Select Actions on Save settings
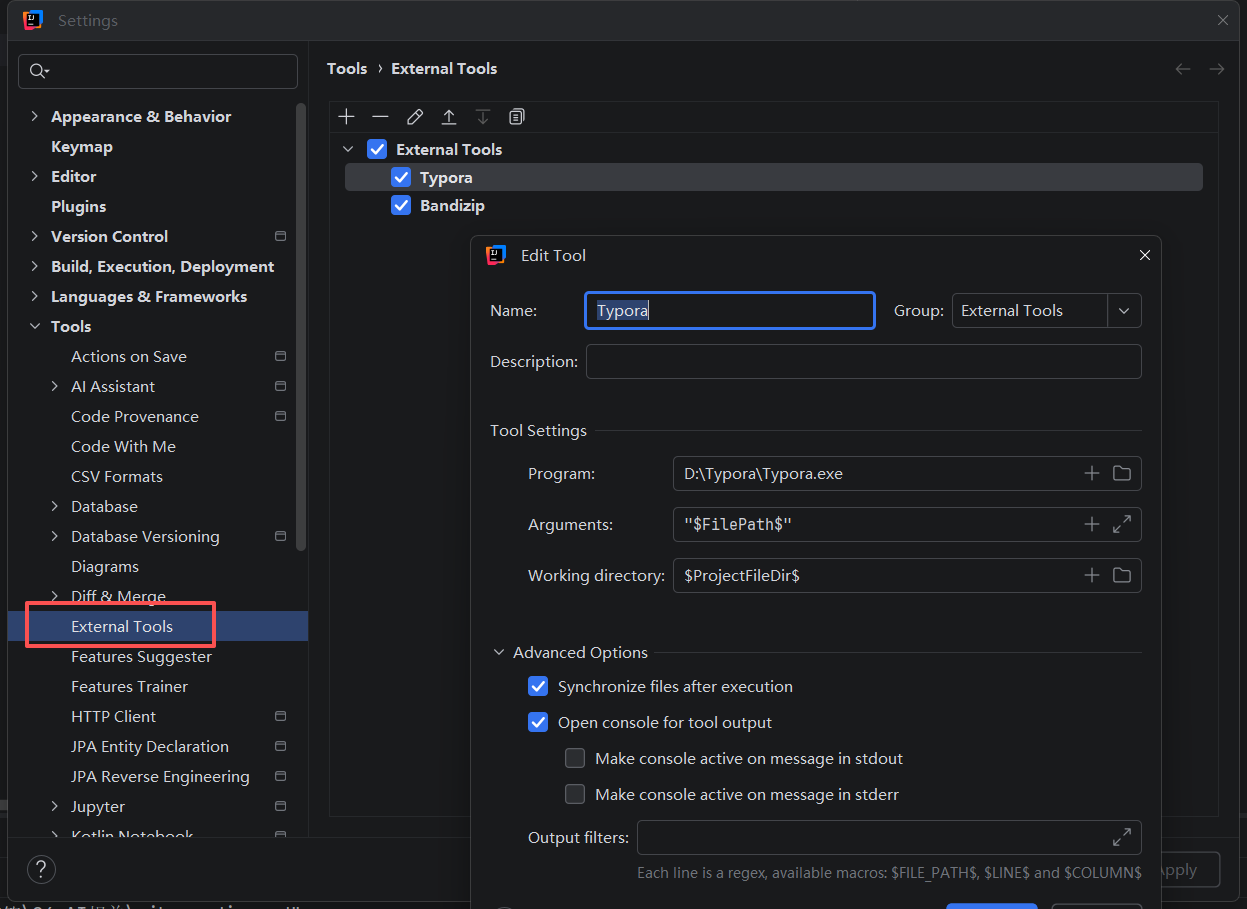 [x=129, y=357]
